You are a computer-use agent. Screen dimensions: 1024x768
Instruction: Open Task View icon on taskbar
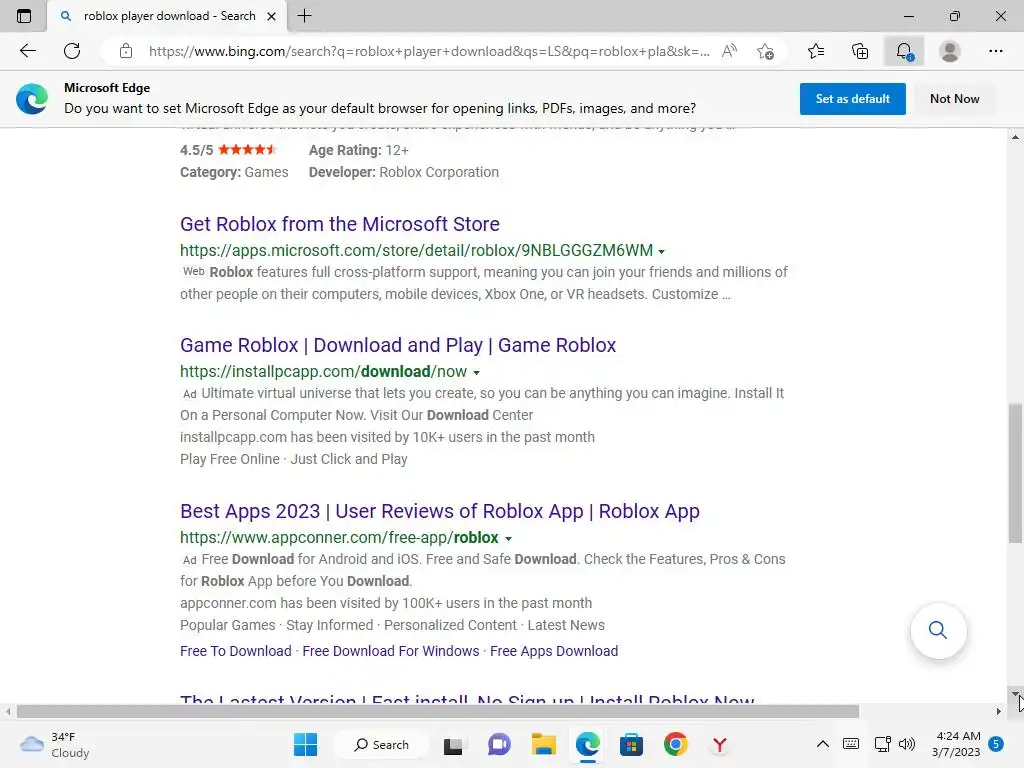point(453,745)
